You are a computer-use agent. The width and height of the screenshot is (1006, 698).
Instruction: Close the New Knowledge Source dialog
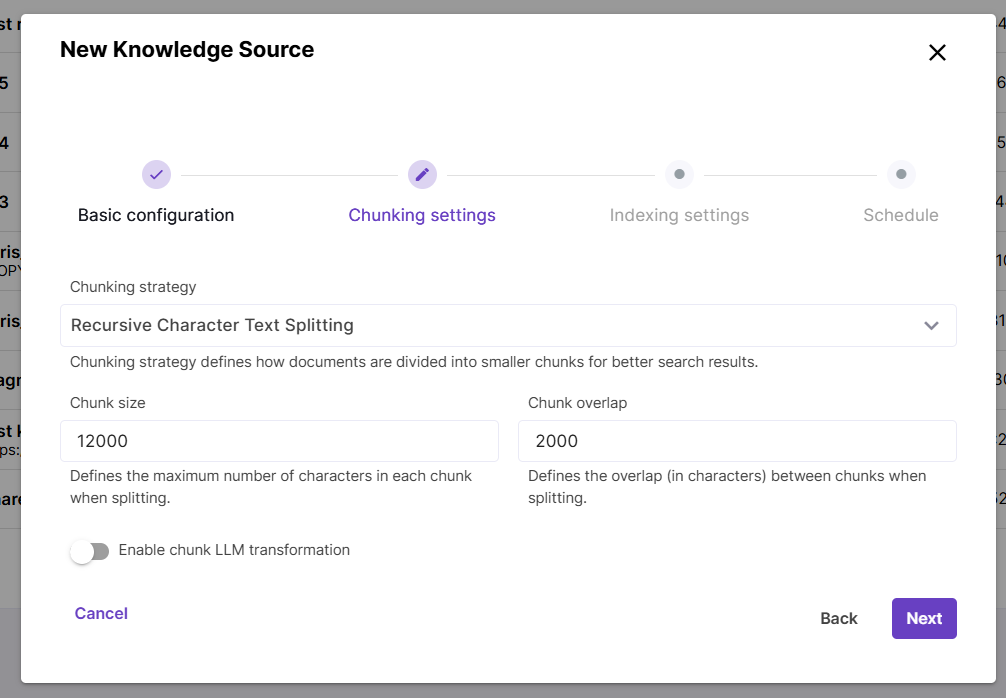coord(937,53)
